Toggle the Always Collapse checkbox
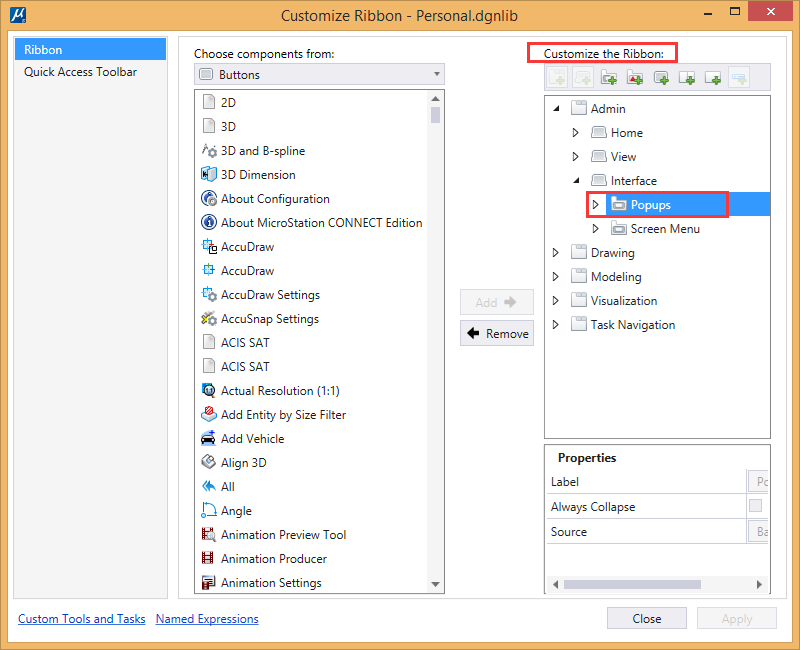800x650 pixels. tap(755, 506)
